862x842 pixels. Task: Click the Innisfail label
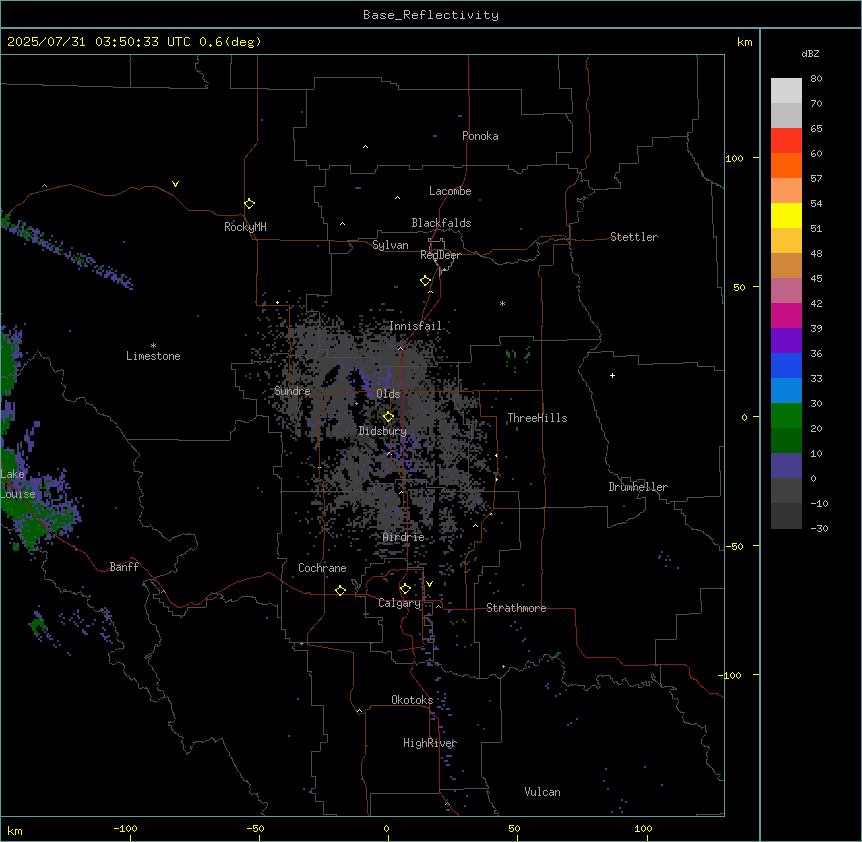coord(415,326)
